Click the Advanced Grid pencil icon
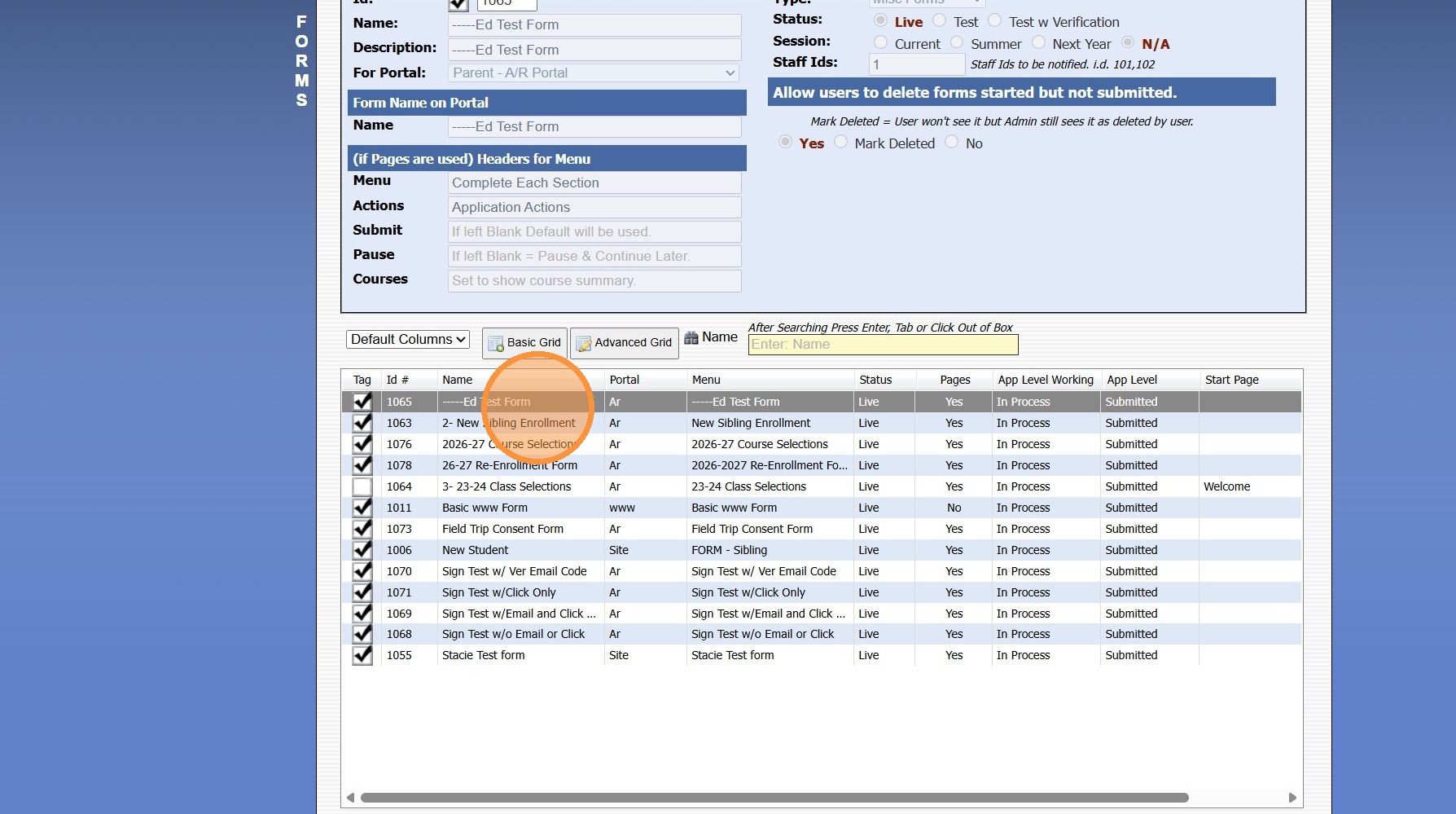1456x814 pixels. pos(583,344)
